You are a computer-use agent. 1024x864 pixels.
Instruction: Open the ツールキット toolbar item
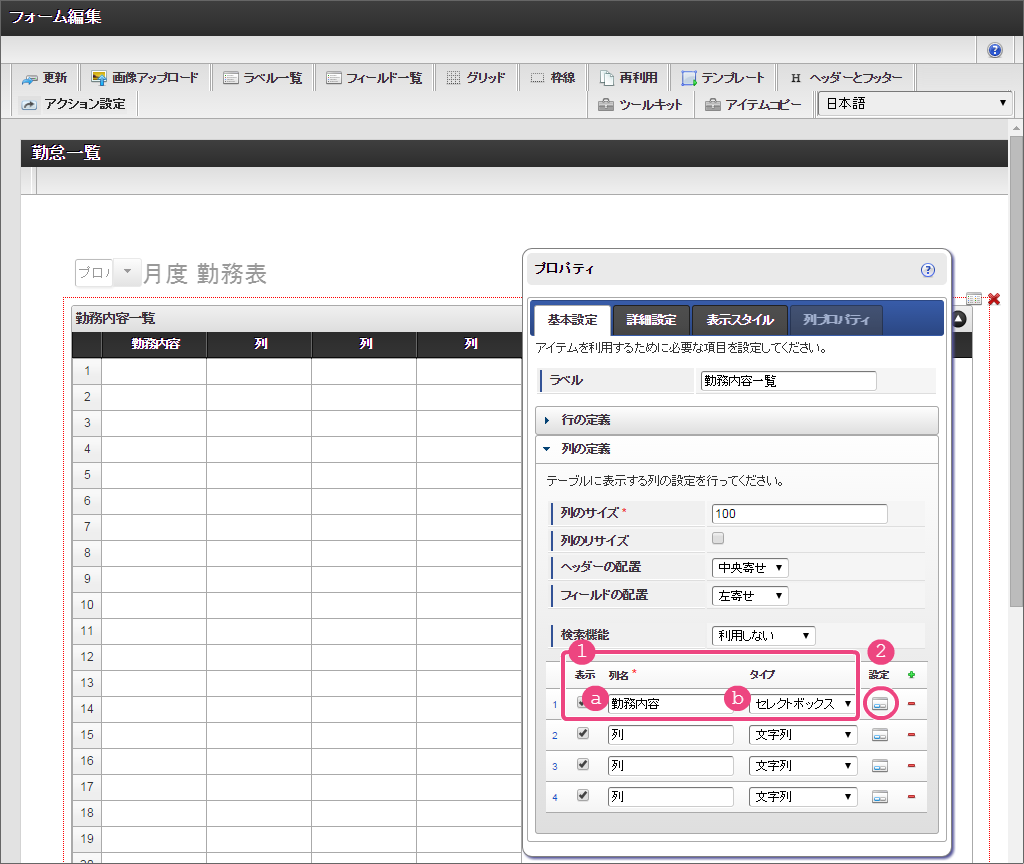(x=640, y=104)
